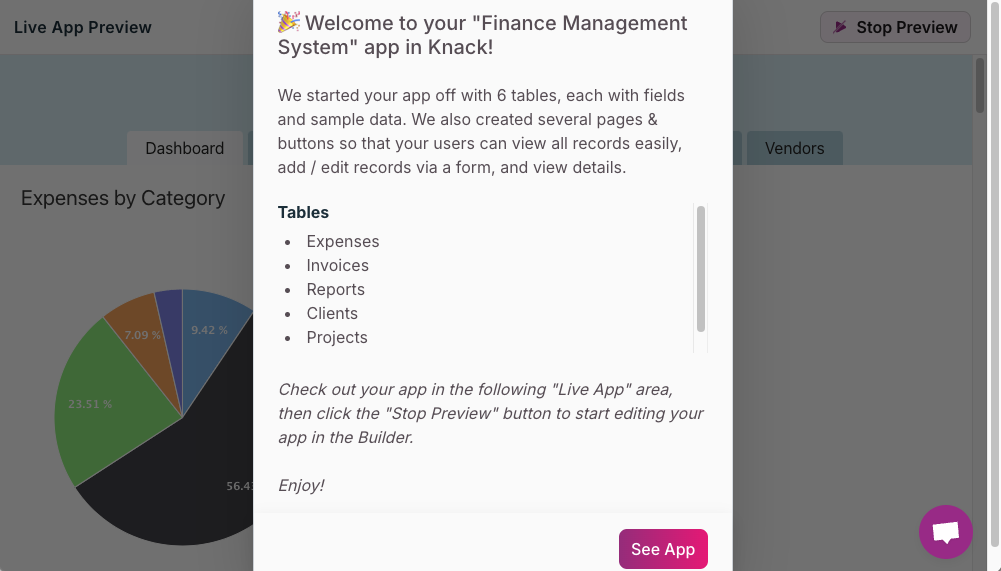Click the Expenses by Category chart heading
The height and width of the screenshot is (571, 1001).
pos(123,198)
